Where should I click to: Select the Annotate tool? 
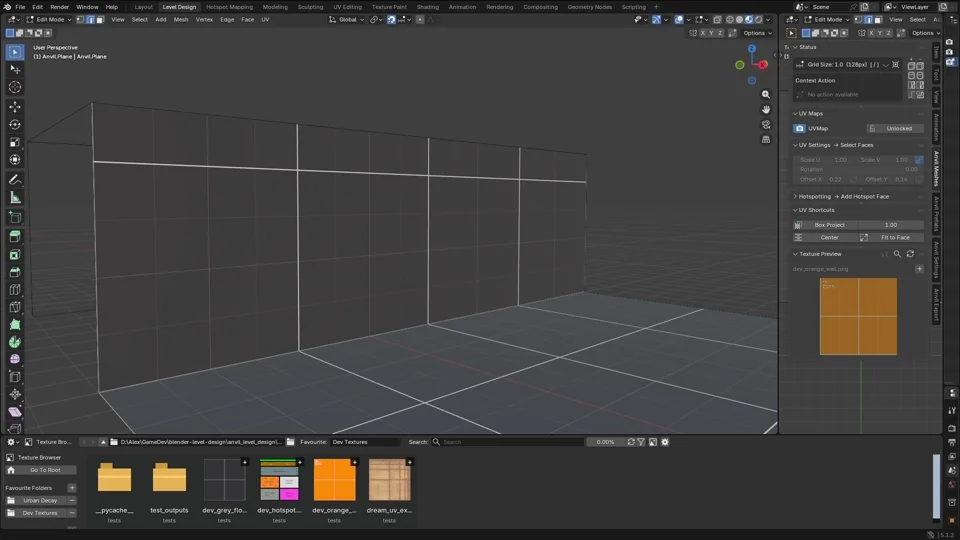click(x=15, y=180)
